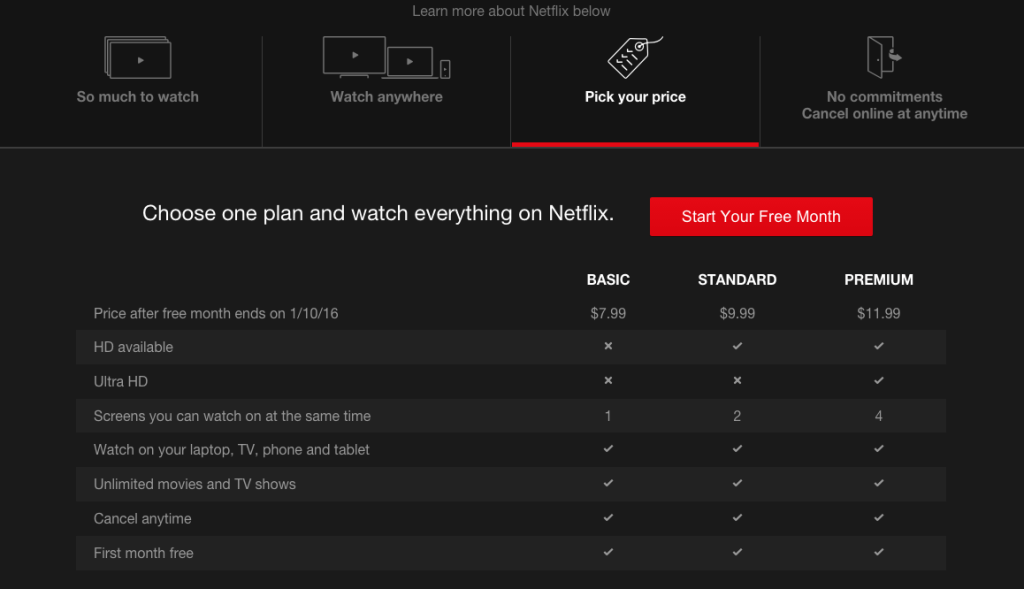Viewport: 1024px width, 589px height.
Task: Select the BASIC plan column header
Action: coord(608,280)
